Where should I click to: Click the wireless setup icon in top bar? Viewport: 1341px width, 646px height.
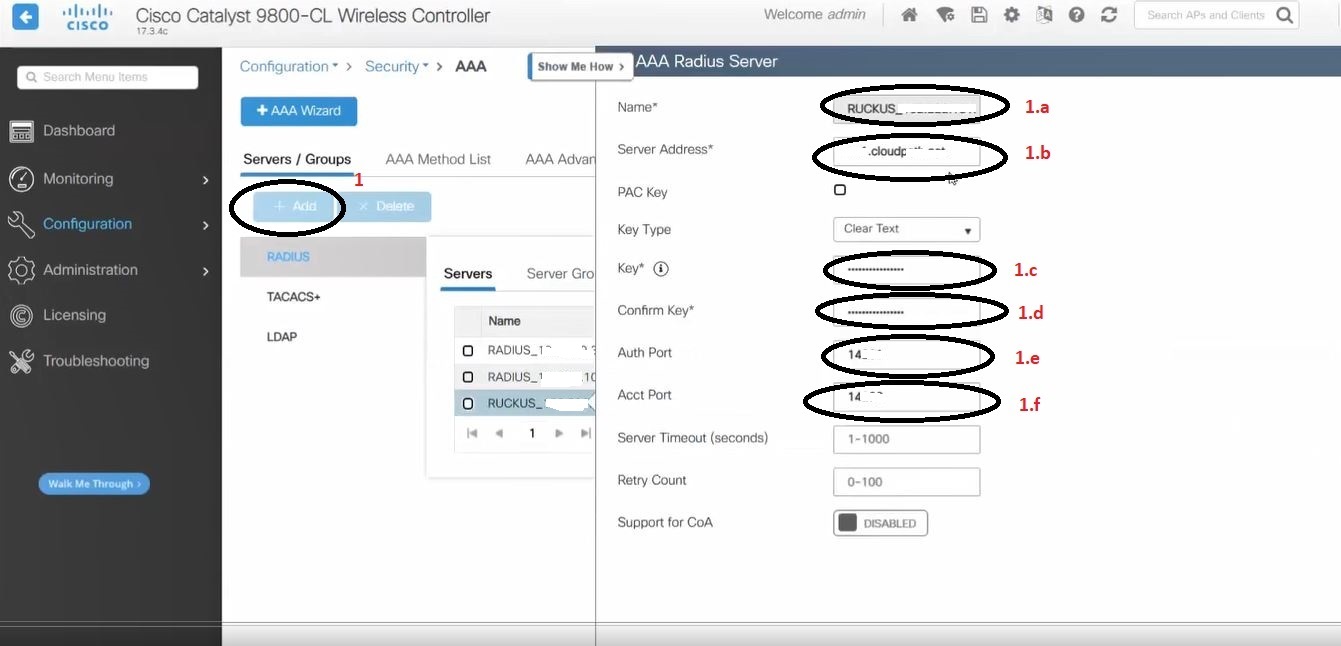(944, 15)
